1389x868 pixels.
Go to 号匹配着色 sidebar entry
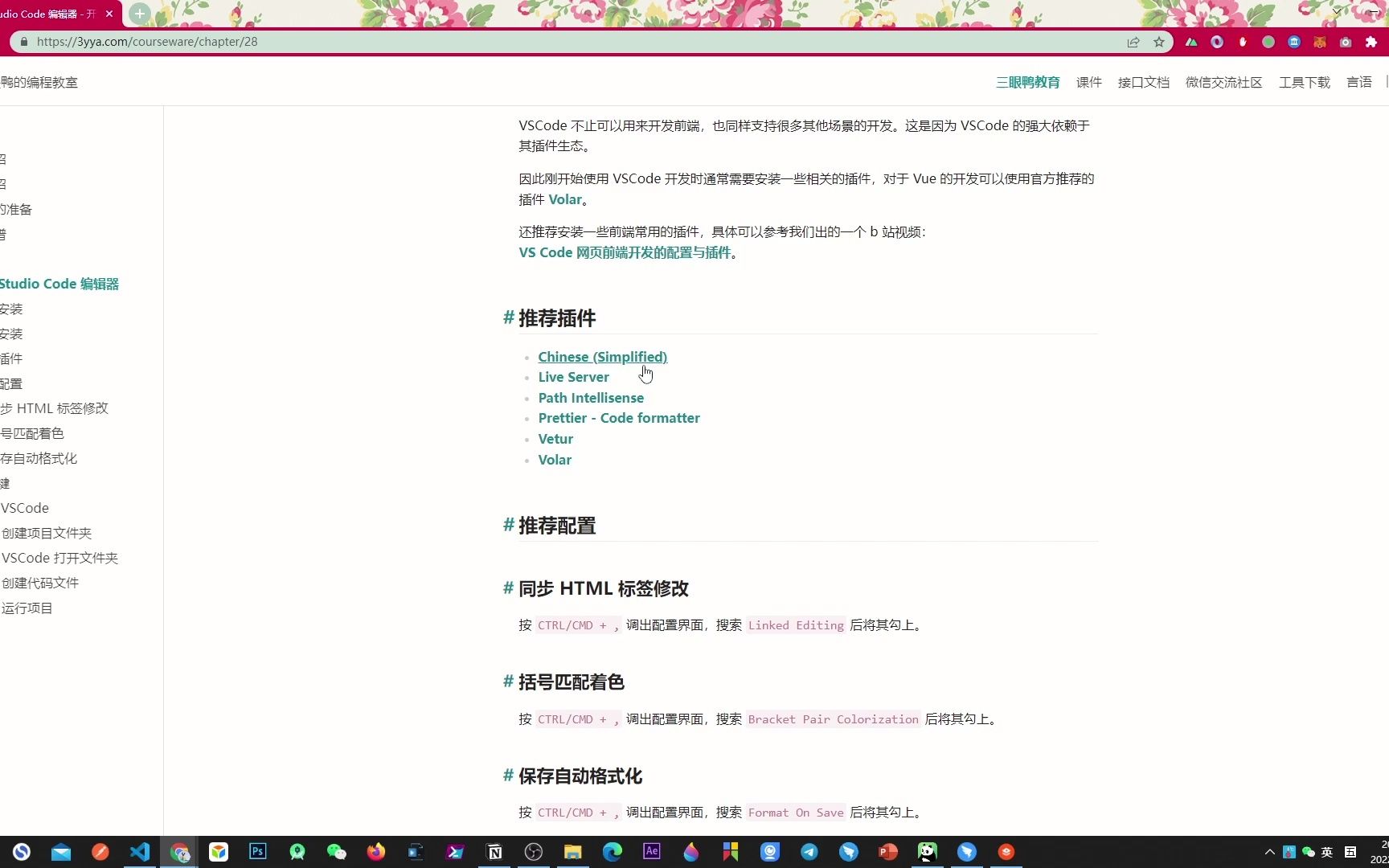pyautogui.click(x=32, y=433)
